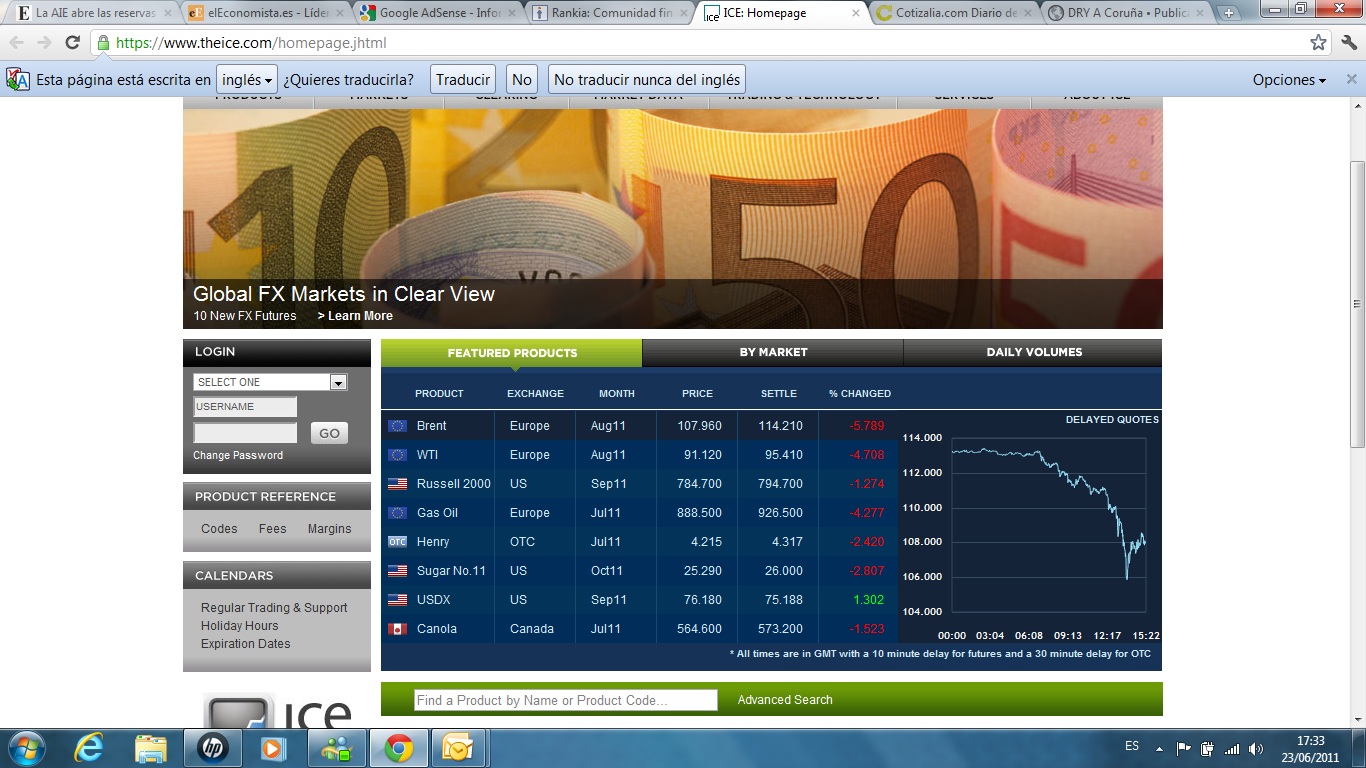The height and width of the screenshot is (768, 1366).
Task: Click the page vertical scrollbar thumb
Action: [1357, 304]
